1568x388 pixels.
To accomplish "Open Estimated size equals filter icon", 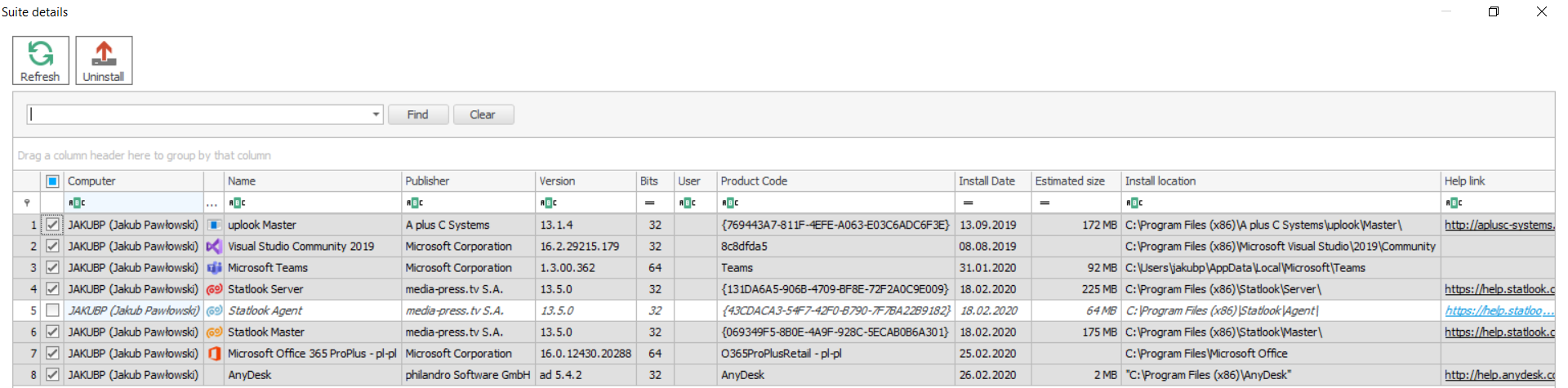I will (x=1045, y=203).
